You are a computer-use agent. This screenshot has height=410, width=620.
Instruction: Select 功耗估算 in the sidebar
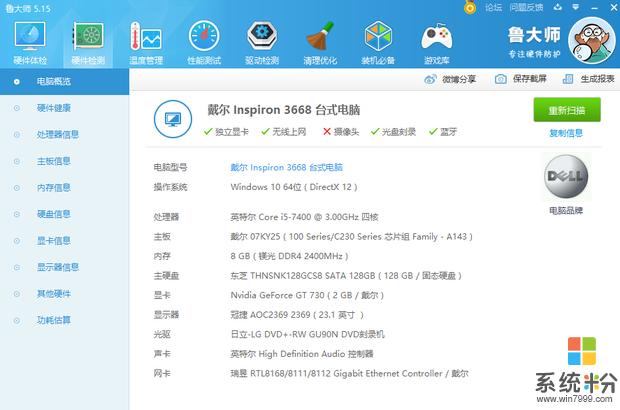54,320
